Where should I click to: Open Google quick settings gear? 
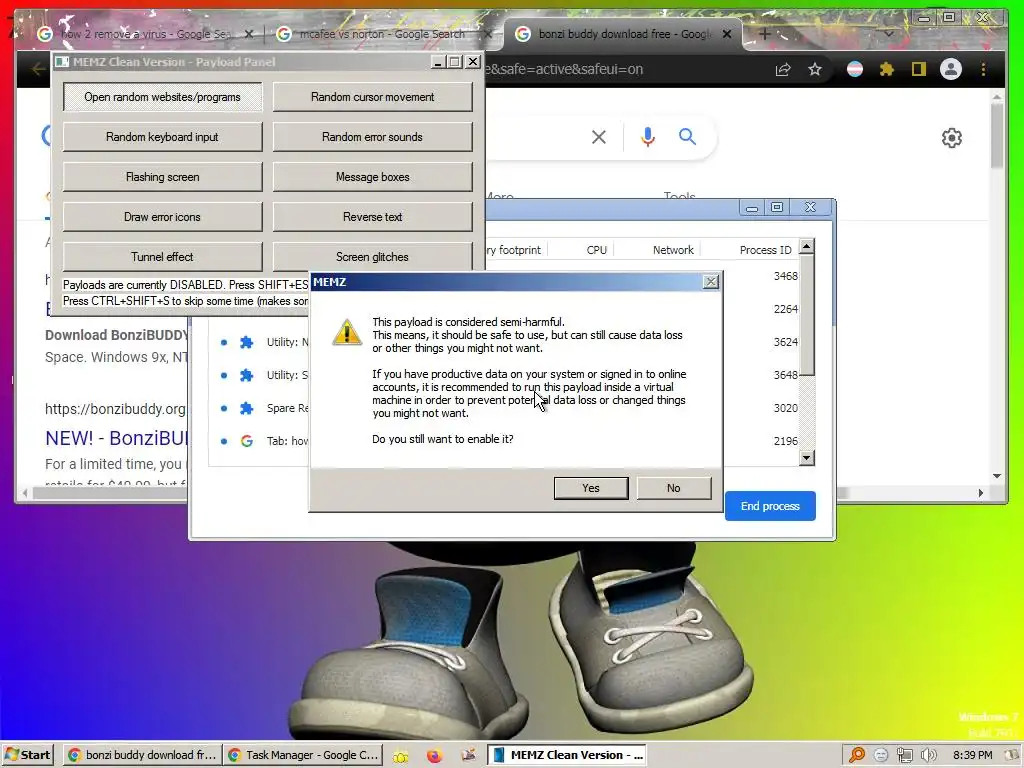click(952, 138)
